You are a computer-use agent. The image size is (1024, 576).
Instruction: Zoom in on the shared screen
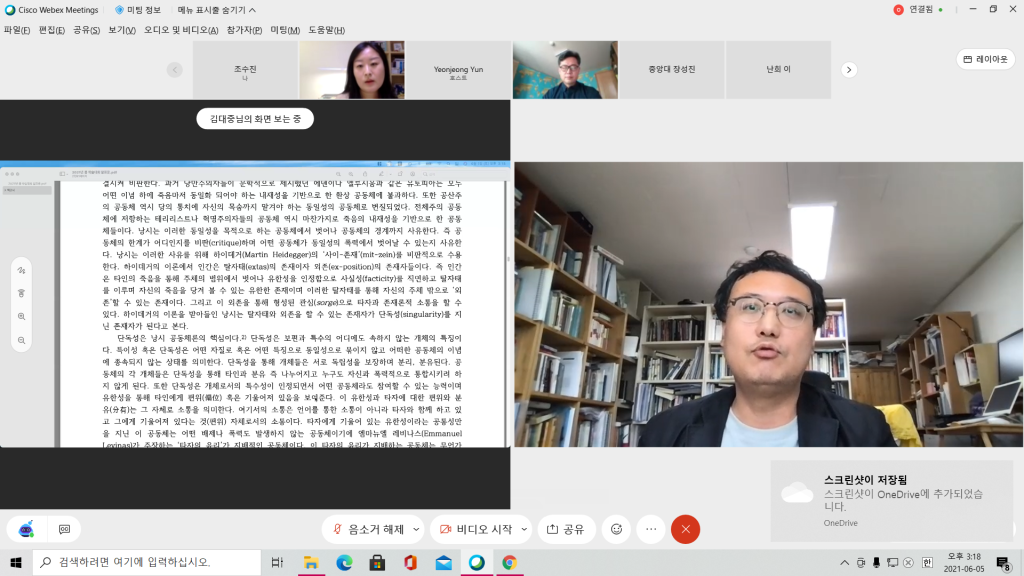(22, 317)
